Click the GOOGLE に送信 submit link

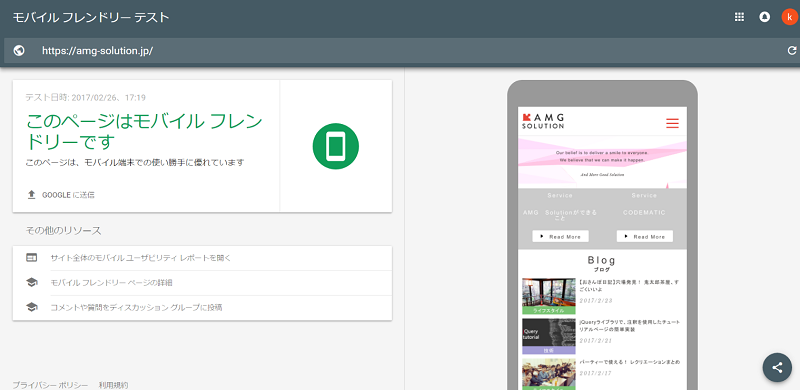pyautogui.click(x=68, y=195)
